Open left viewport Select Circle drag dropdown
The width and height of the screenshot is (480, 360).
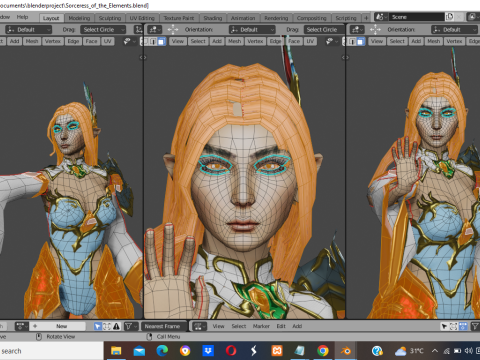[x=103, y=30]
